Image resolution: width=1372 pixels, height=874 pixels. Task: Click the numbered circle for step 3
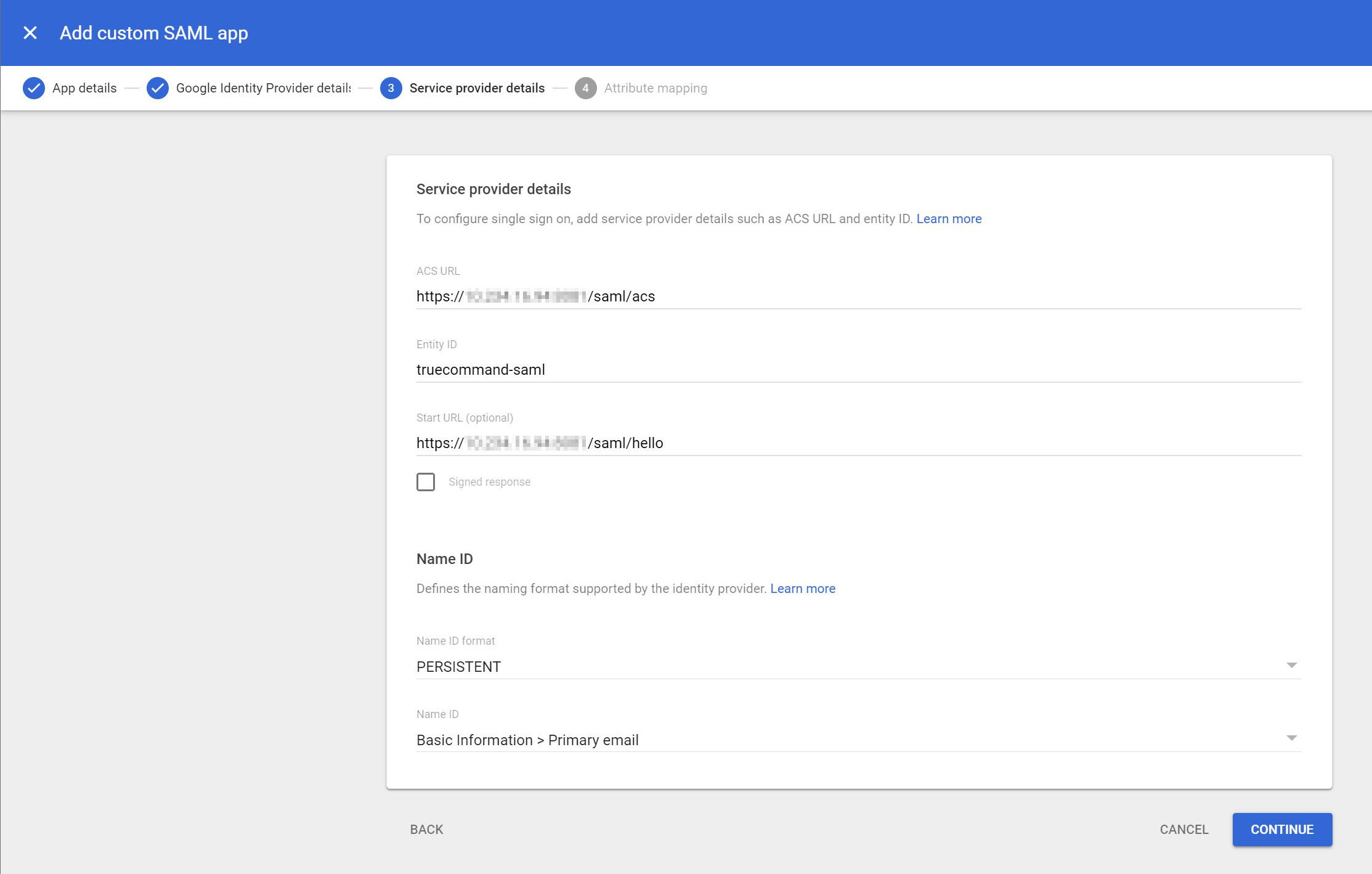391,88
